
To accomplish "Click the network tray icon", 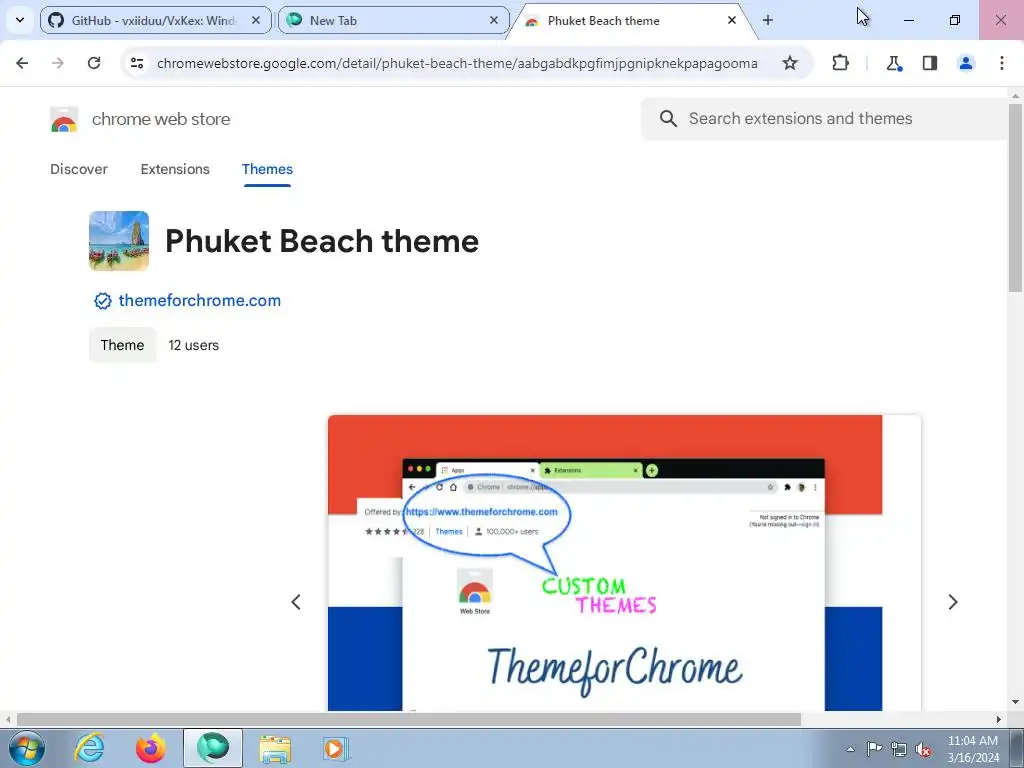I will 899,749.
